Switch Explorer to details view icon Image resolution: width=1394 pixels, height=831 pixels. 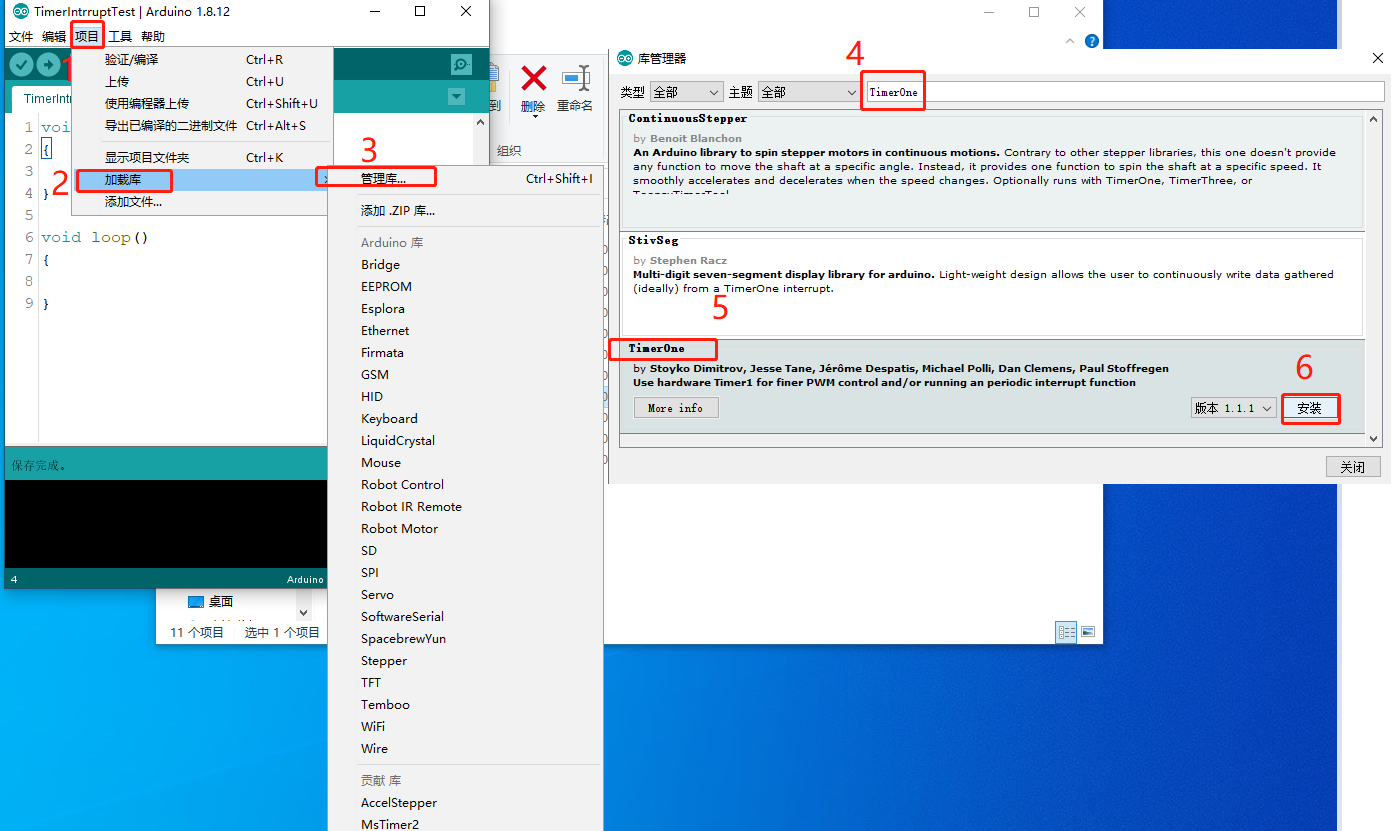1067,632
